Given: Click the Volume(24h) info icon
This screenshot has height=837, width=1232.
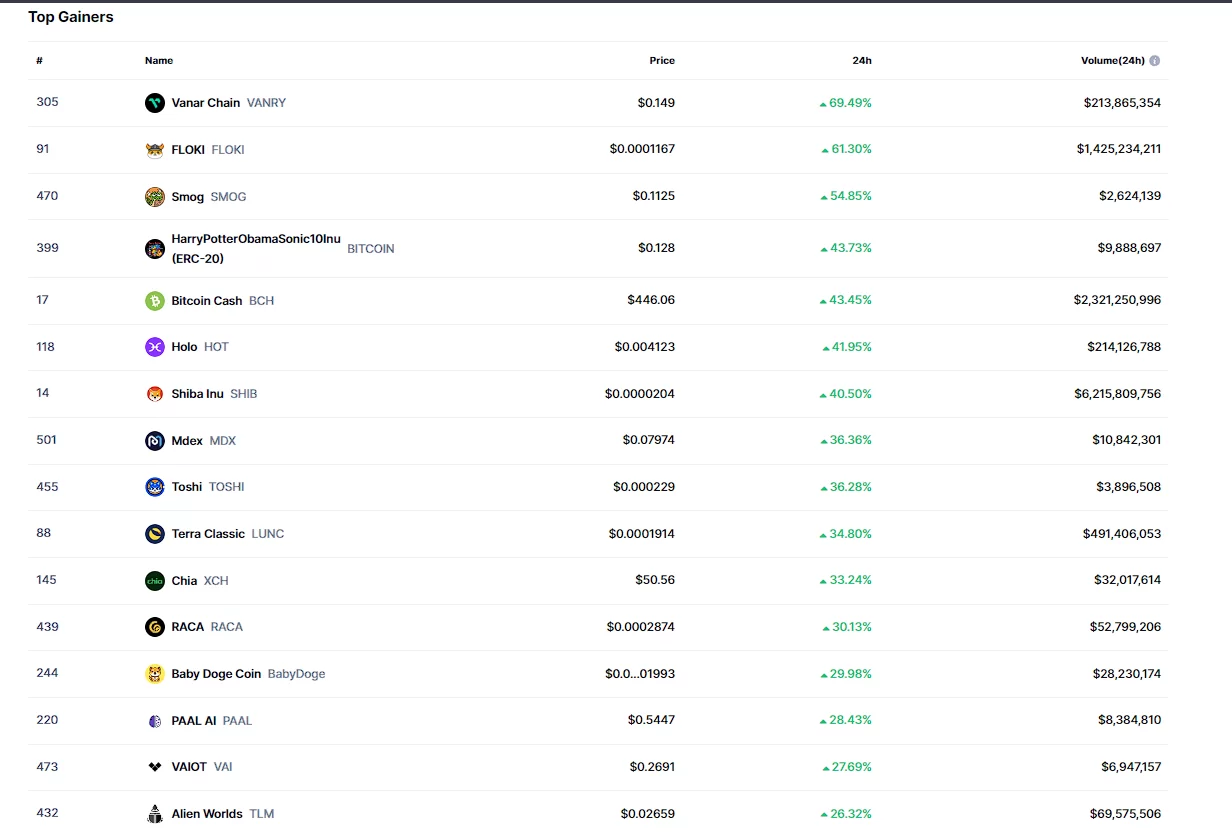Looking at the screenshot, I should (x=1155, y=61).
